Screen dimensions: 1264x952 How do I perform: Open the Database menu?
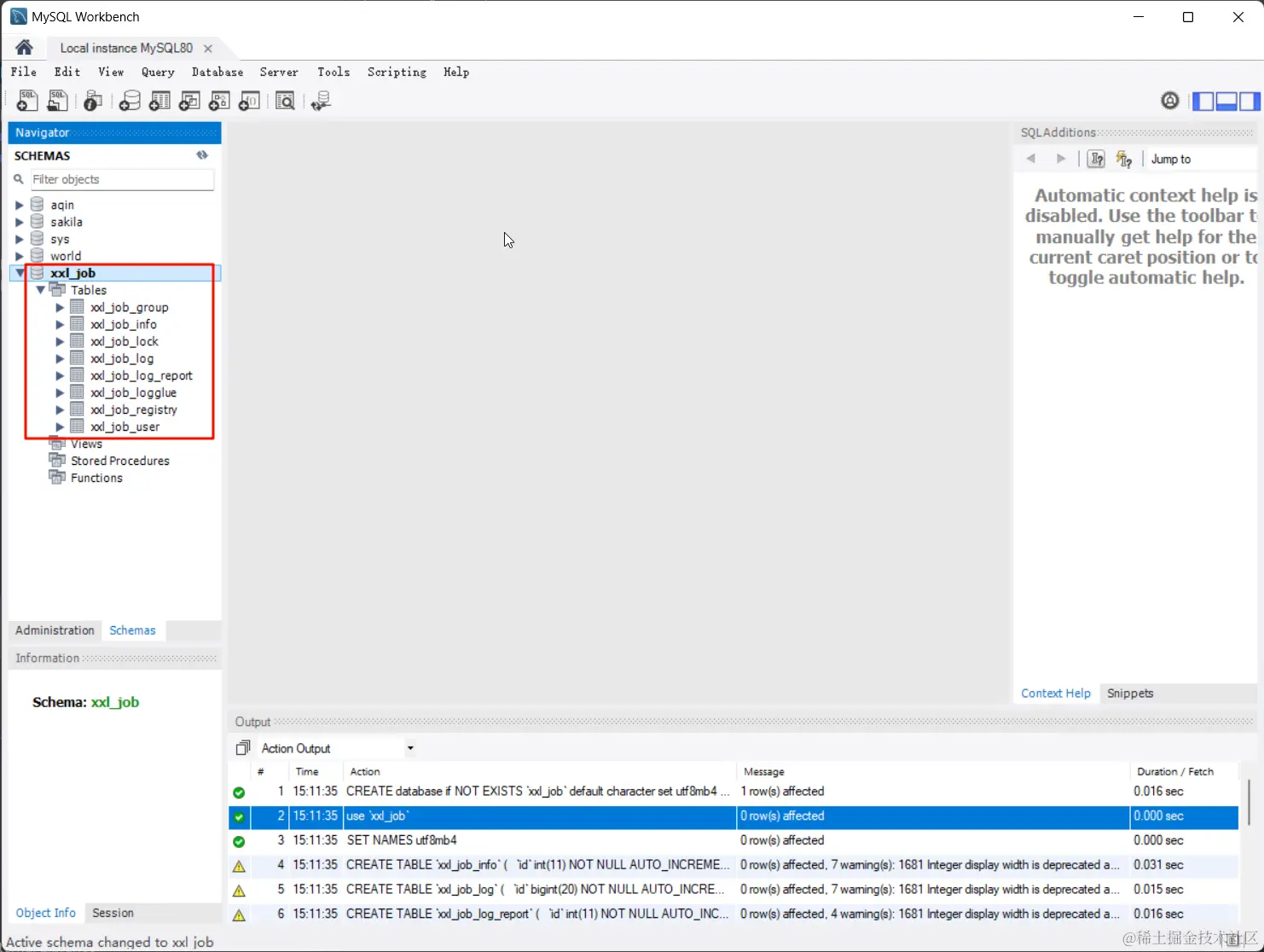tap(217, 72)
